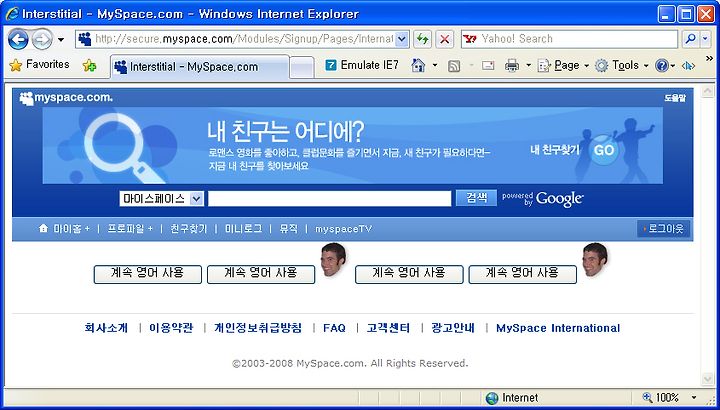Click the Read Mail envelope icon
Screen dimensions: 720x410
pos(488,66)
